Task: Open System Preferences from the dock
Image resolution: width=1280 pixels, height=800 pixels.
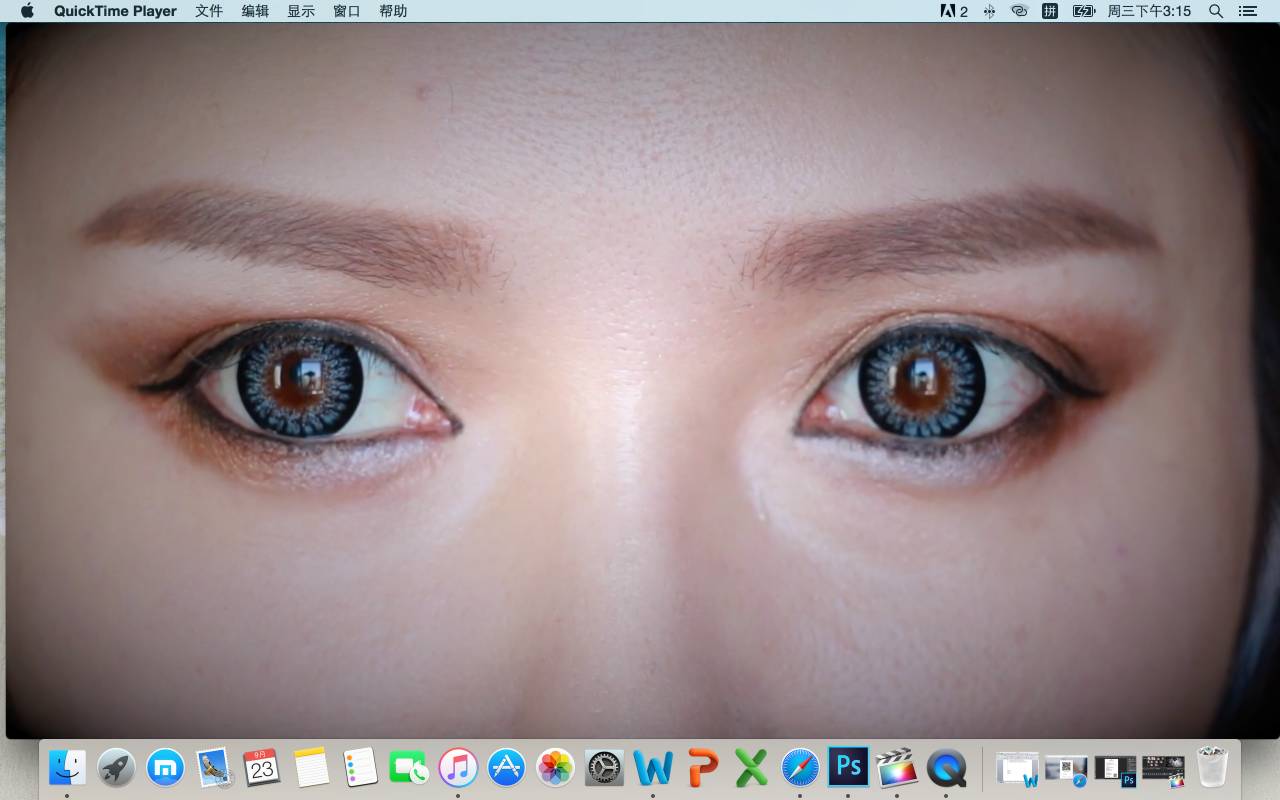Action: (604, 768)
